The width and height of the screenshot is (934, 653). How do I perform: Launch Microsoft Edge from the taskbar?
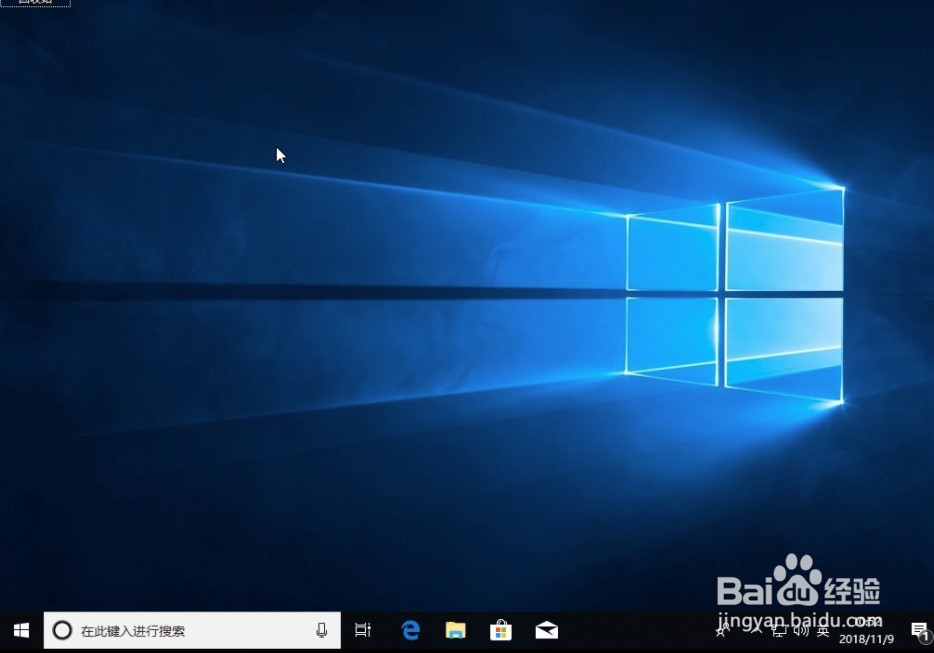[x=410, y=630]
